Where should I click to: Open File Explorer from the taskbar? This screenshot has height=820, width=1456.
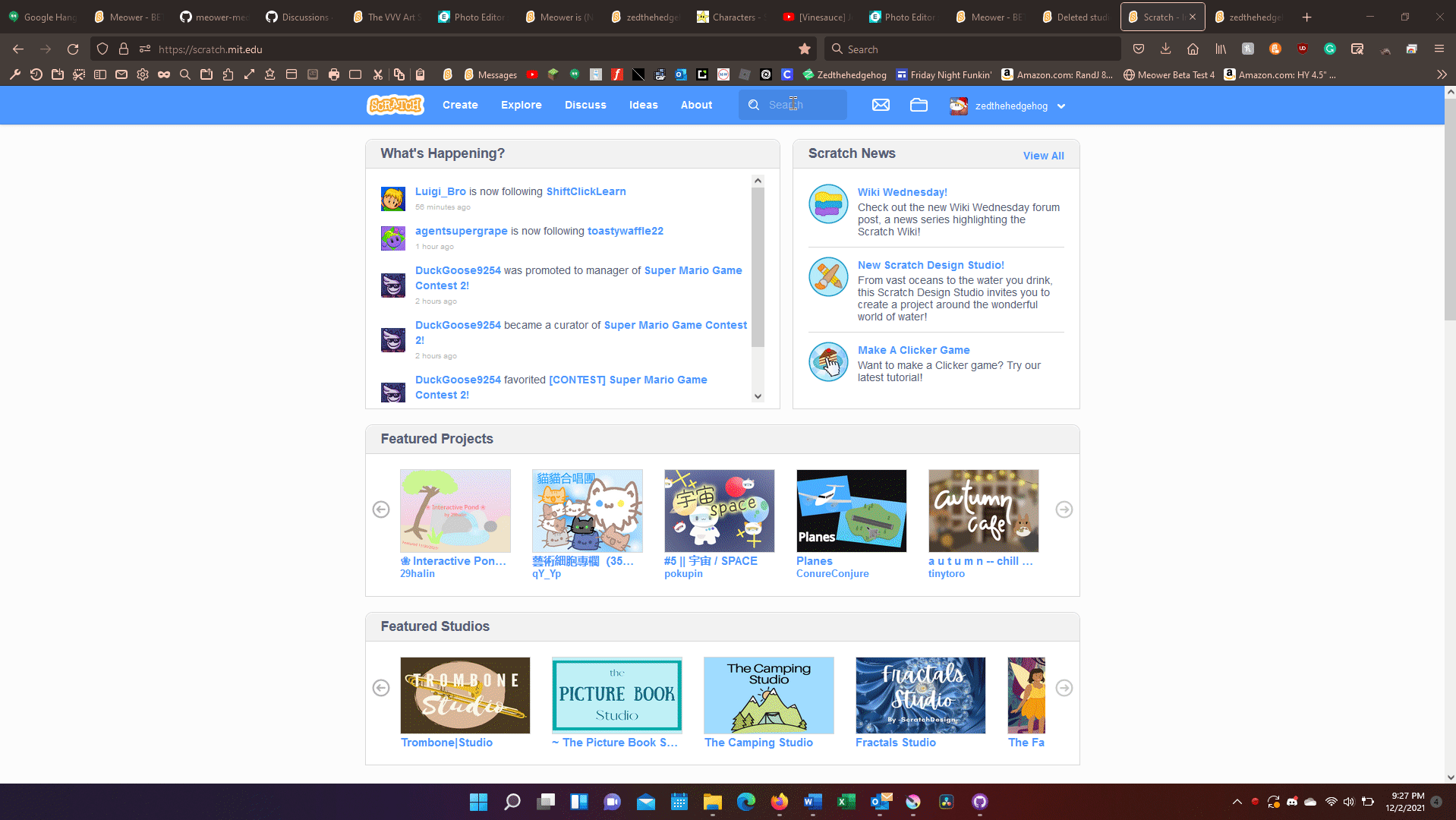[712, 802]
